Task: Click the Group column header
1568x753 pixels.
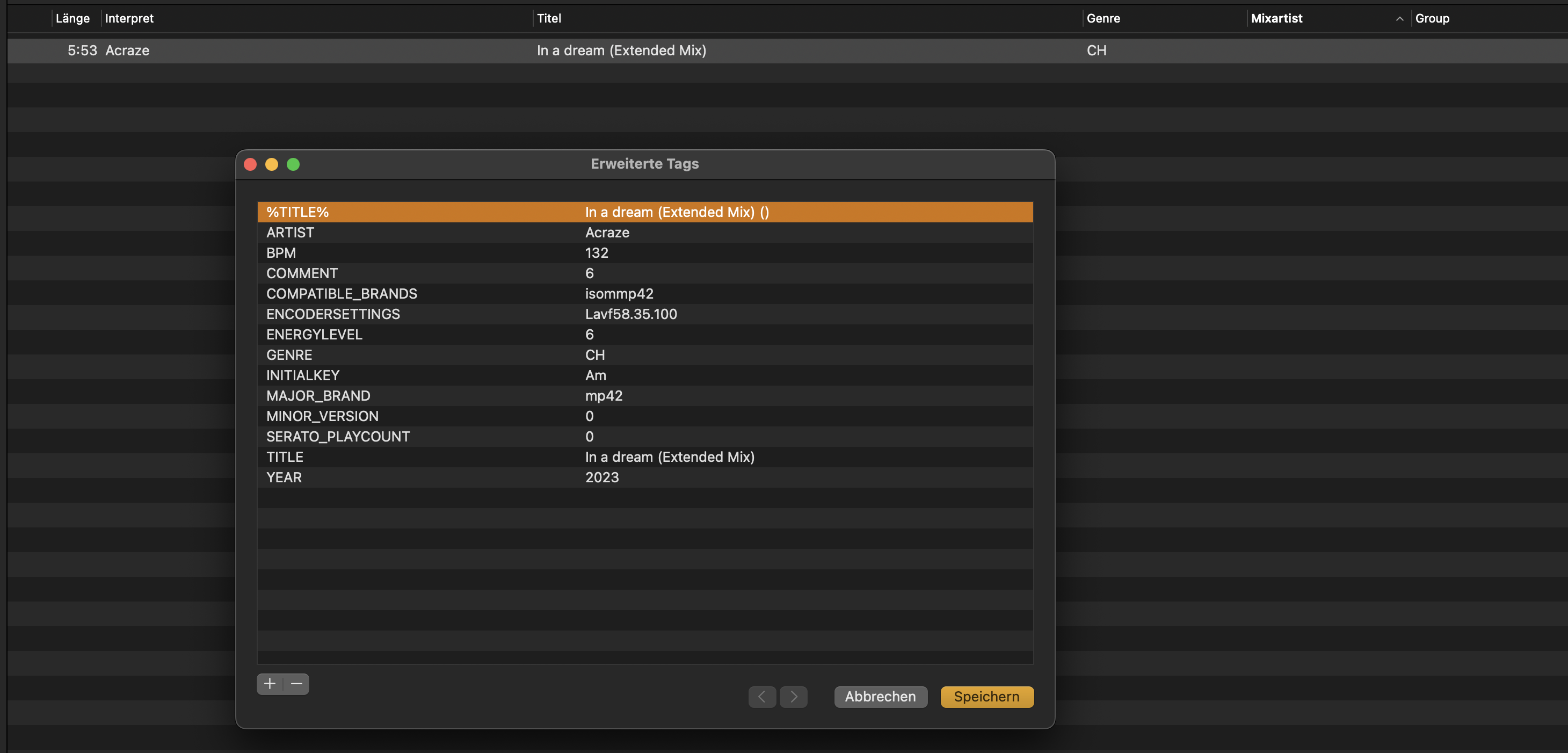Action: tap(1432, 19)
